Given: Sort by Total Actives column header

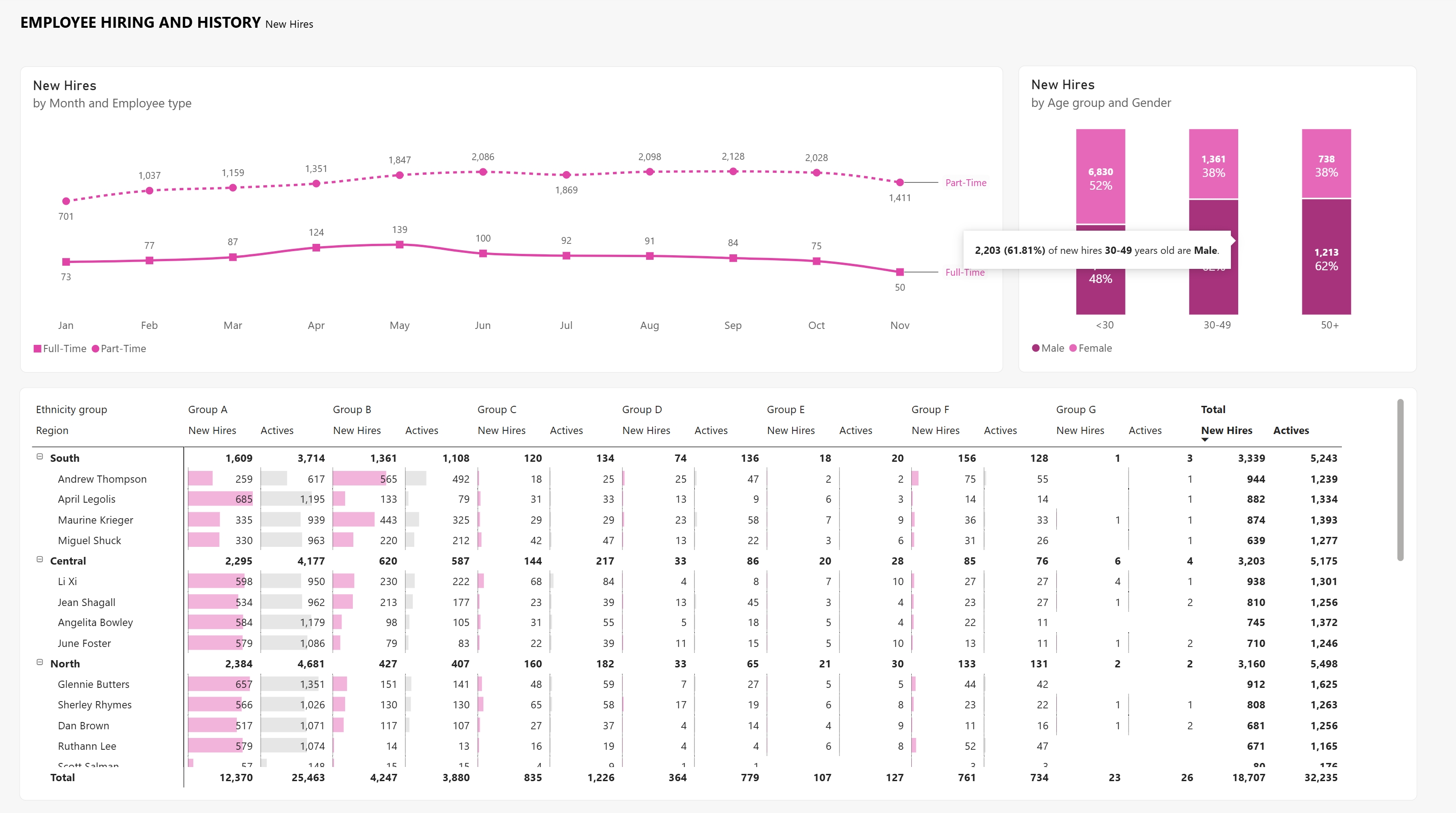Looking at the screenshot, I should 1291,430.
